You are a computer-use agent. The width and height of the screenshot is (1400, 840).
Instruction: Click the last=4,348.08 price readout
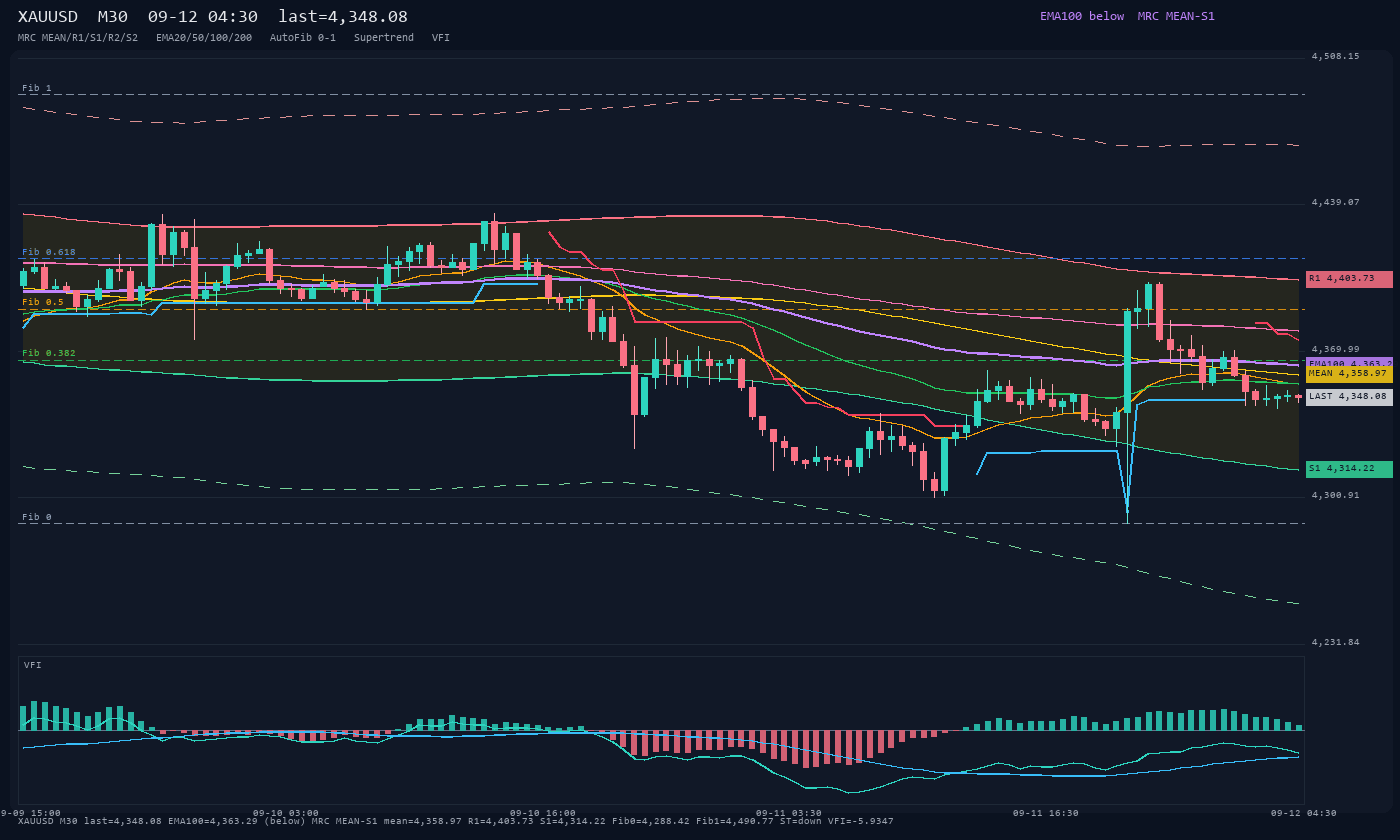343,17
